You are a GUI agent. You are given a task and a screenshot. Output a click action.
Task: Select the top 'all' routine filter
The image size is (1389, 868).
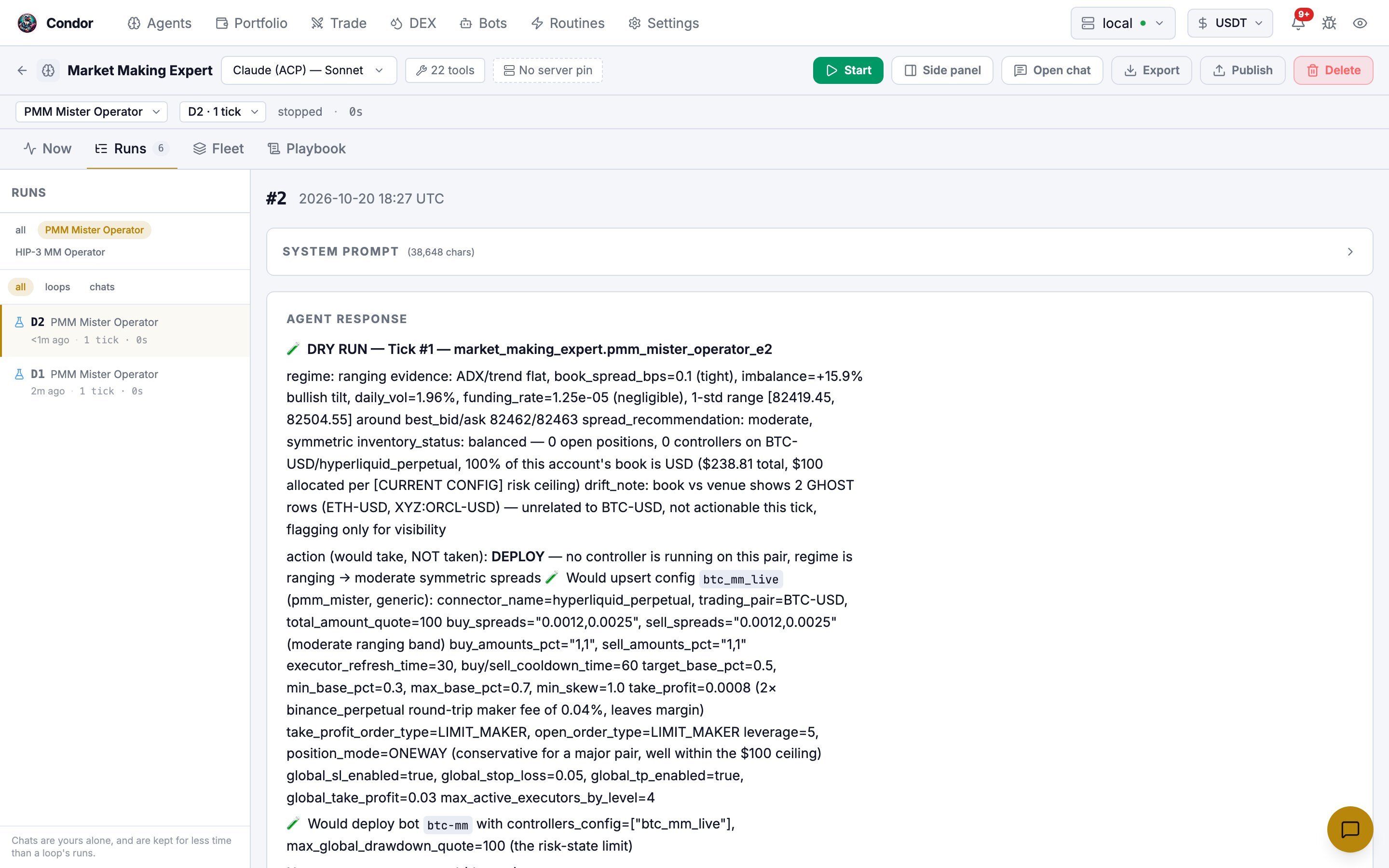coord(21,230)
